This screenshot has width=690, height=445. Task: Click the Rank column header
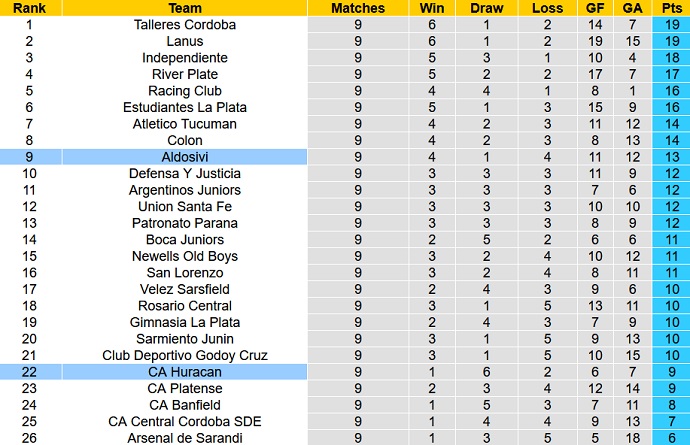(29, 8)
